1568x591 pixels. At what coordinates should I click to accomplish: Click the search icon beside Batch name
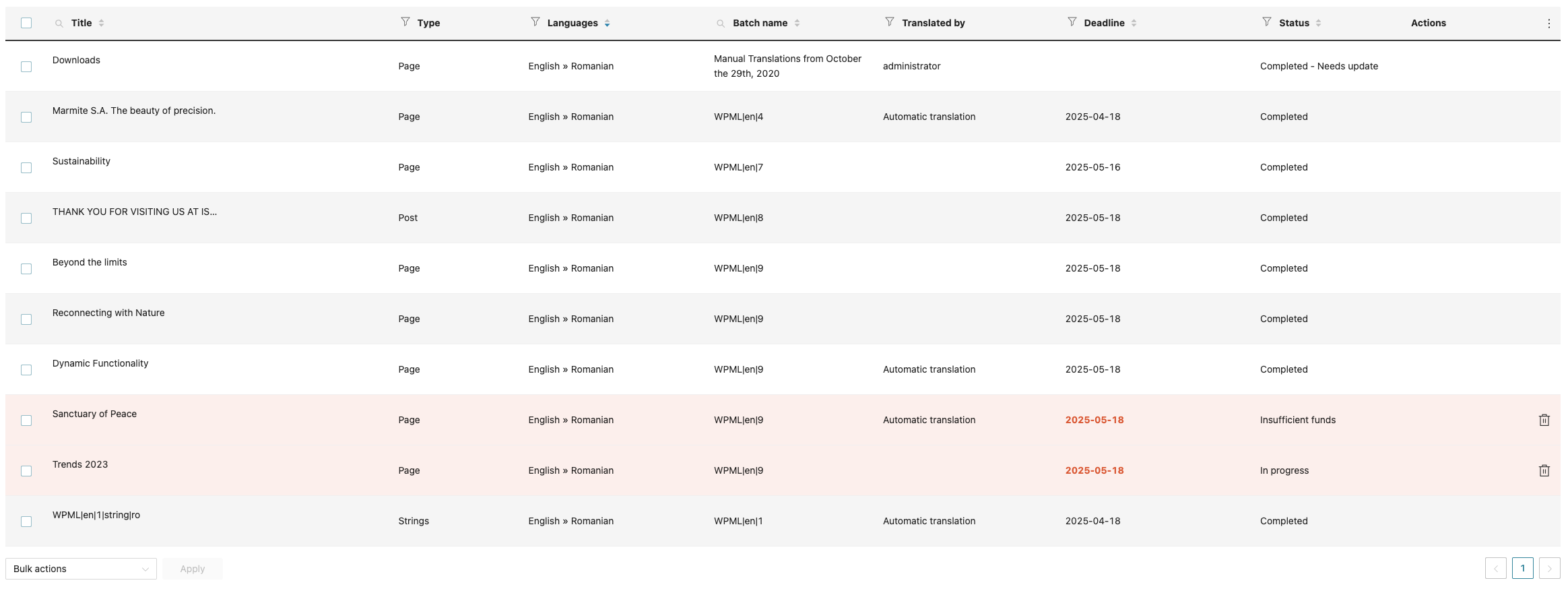click(721, 24)
